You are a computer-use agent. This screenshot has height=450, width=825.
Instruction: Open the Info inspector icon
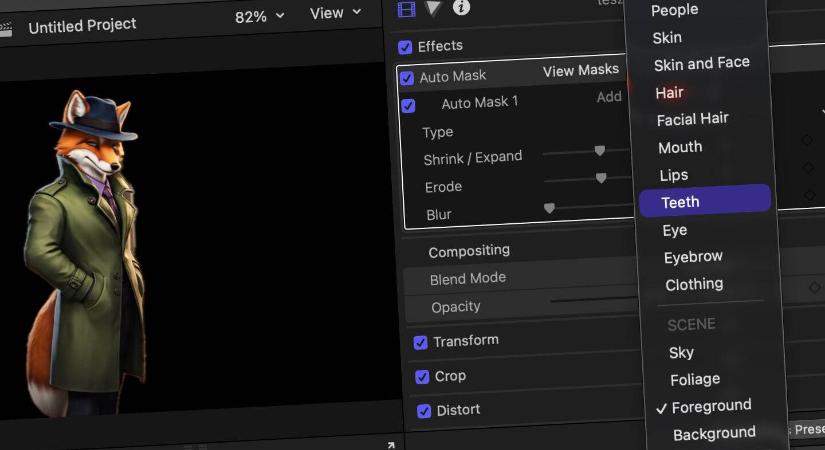[x=461, y=7]
